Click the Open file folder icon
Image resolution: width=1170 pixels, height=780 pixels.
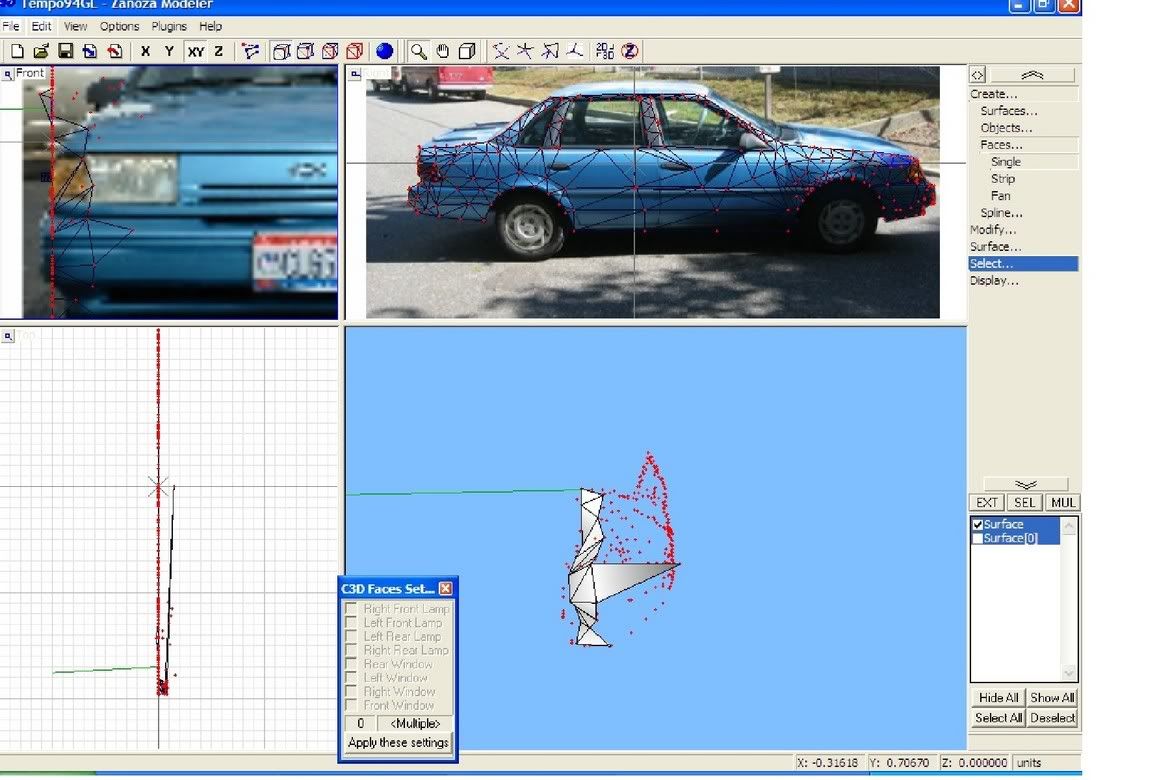[41, 51]
